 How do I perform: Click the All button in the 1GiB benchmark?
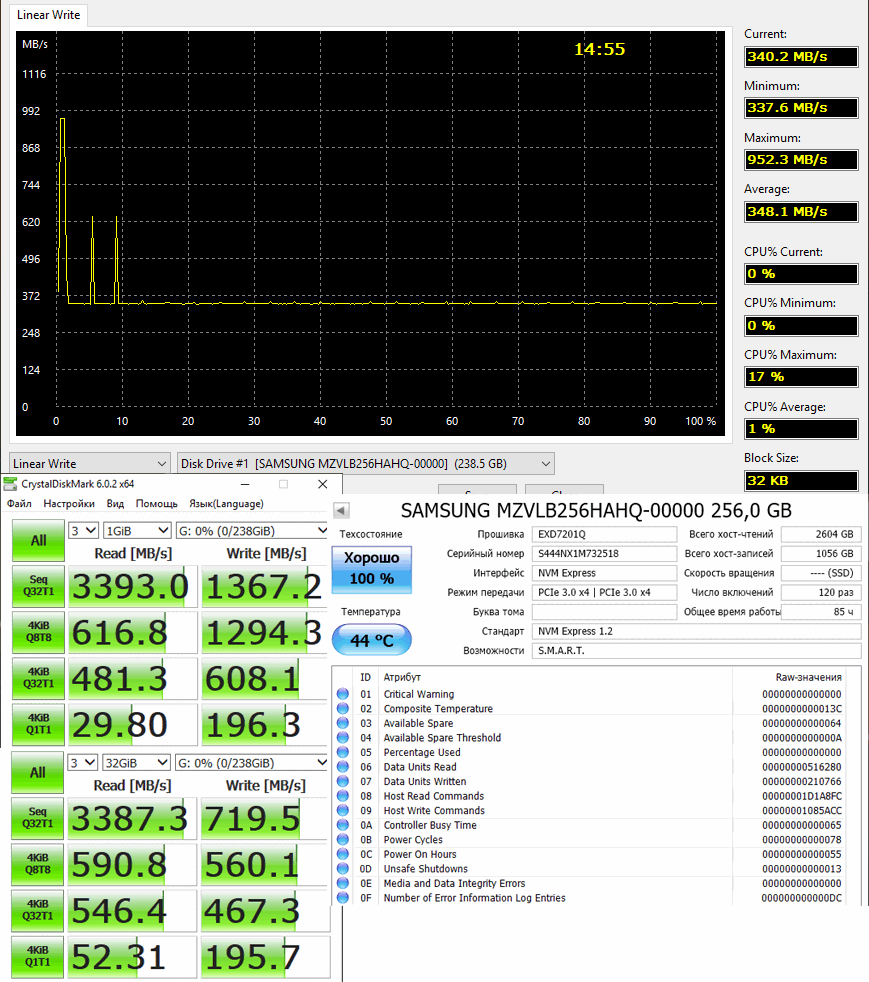(x=38, y=540)
